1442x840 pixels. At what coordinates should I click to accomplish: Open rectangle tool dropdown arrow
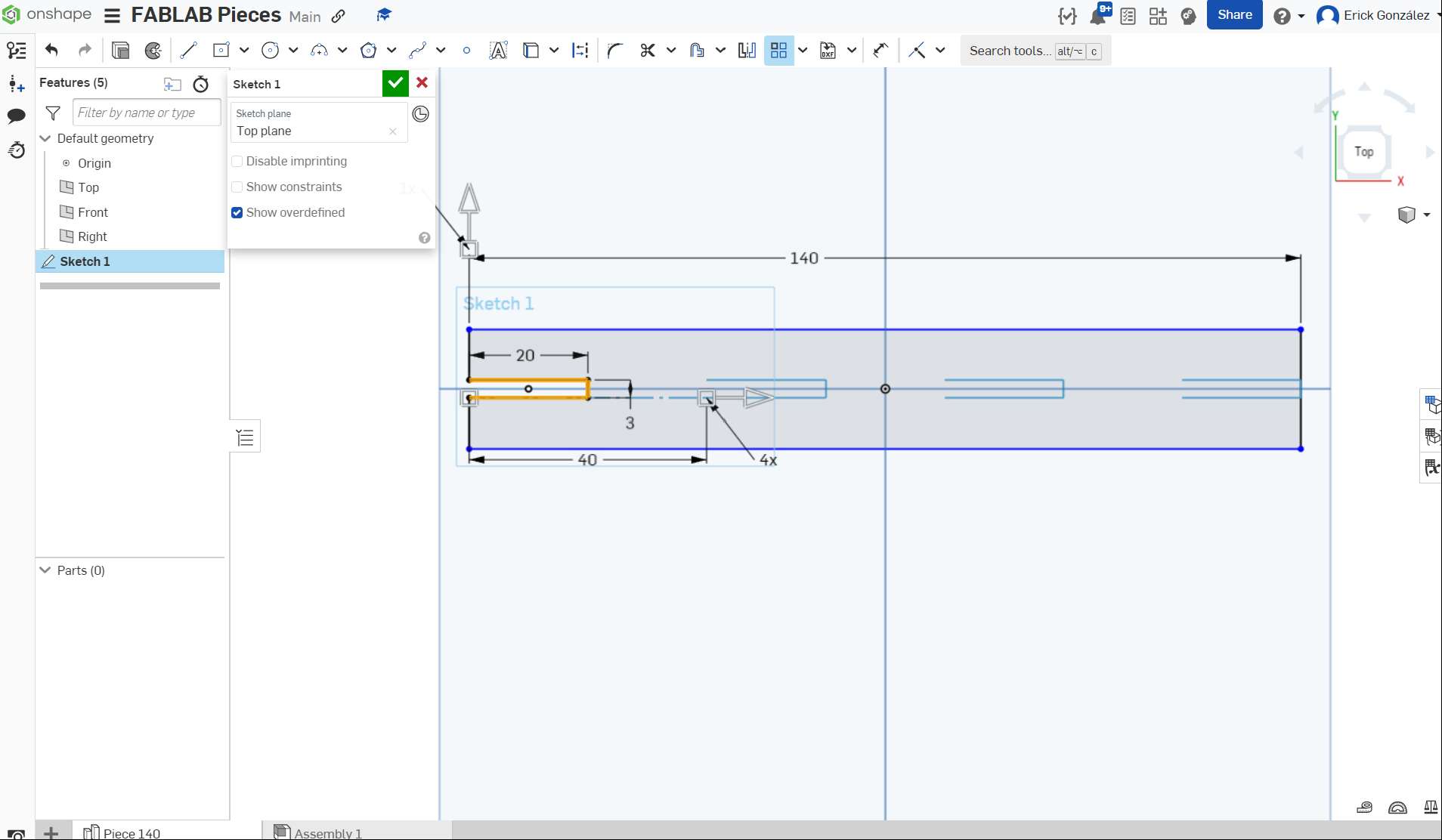click(244, 51)
